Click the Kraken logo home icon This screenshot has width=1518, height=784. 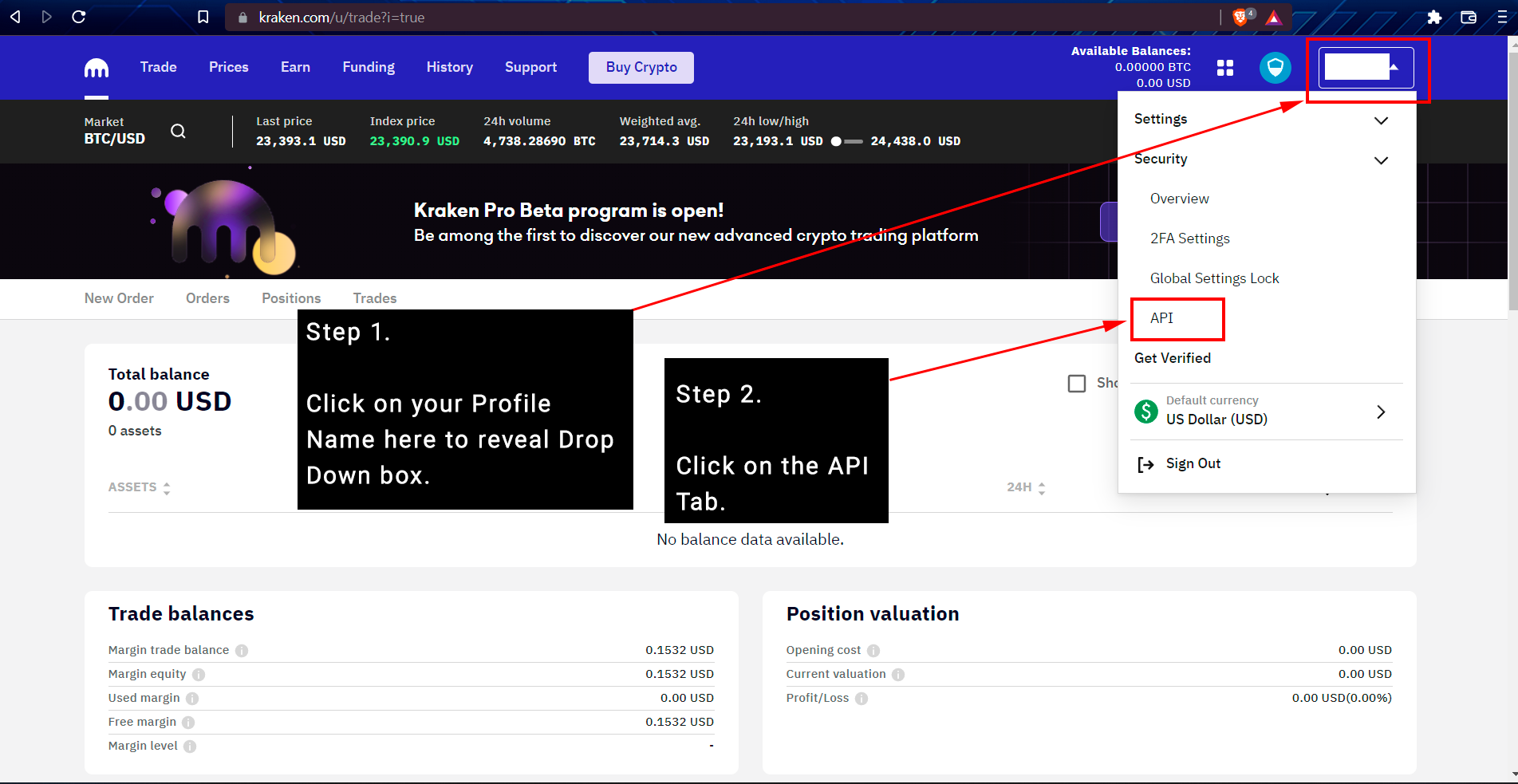click(x=97, y=69)
